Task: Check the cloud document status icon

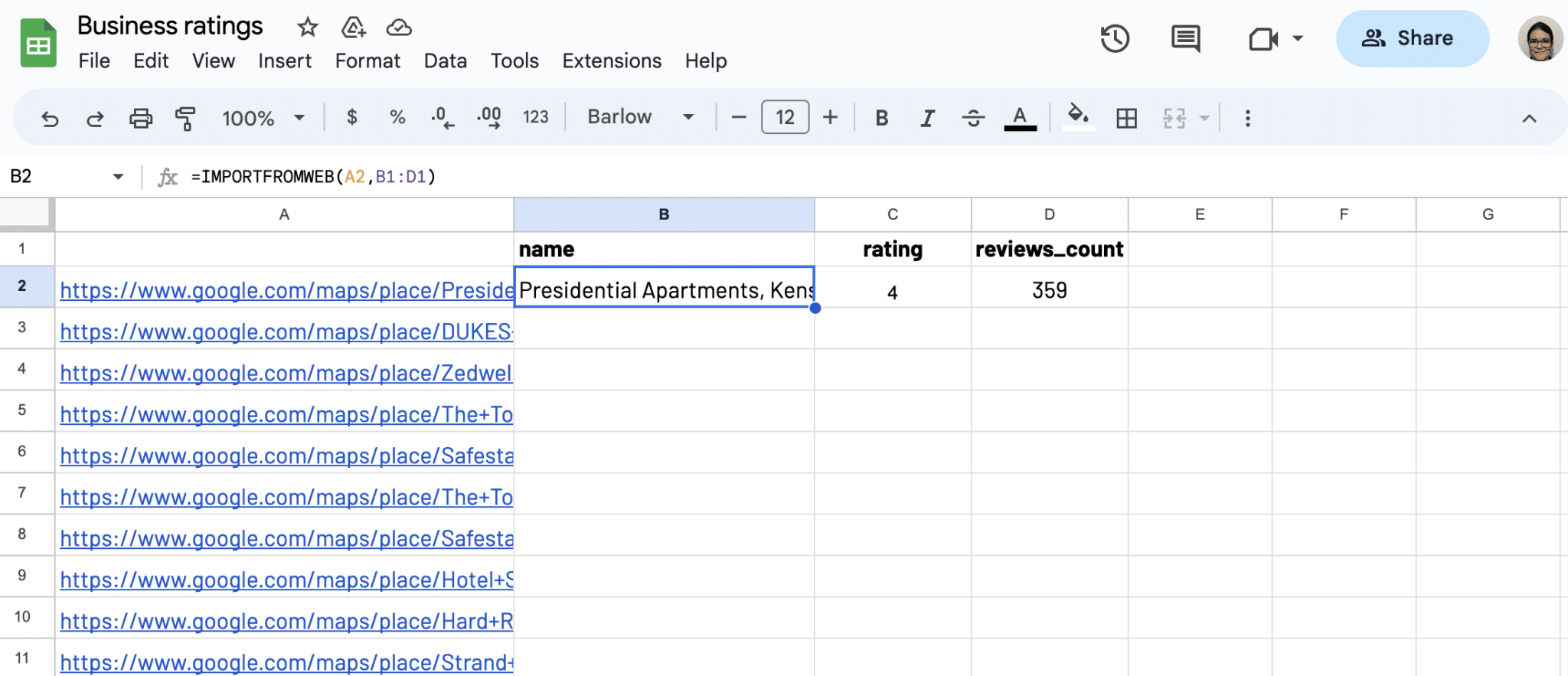Action: [x=399, y=28]
